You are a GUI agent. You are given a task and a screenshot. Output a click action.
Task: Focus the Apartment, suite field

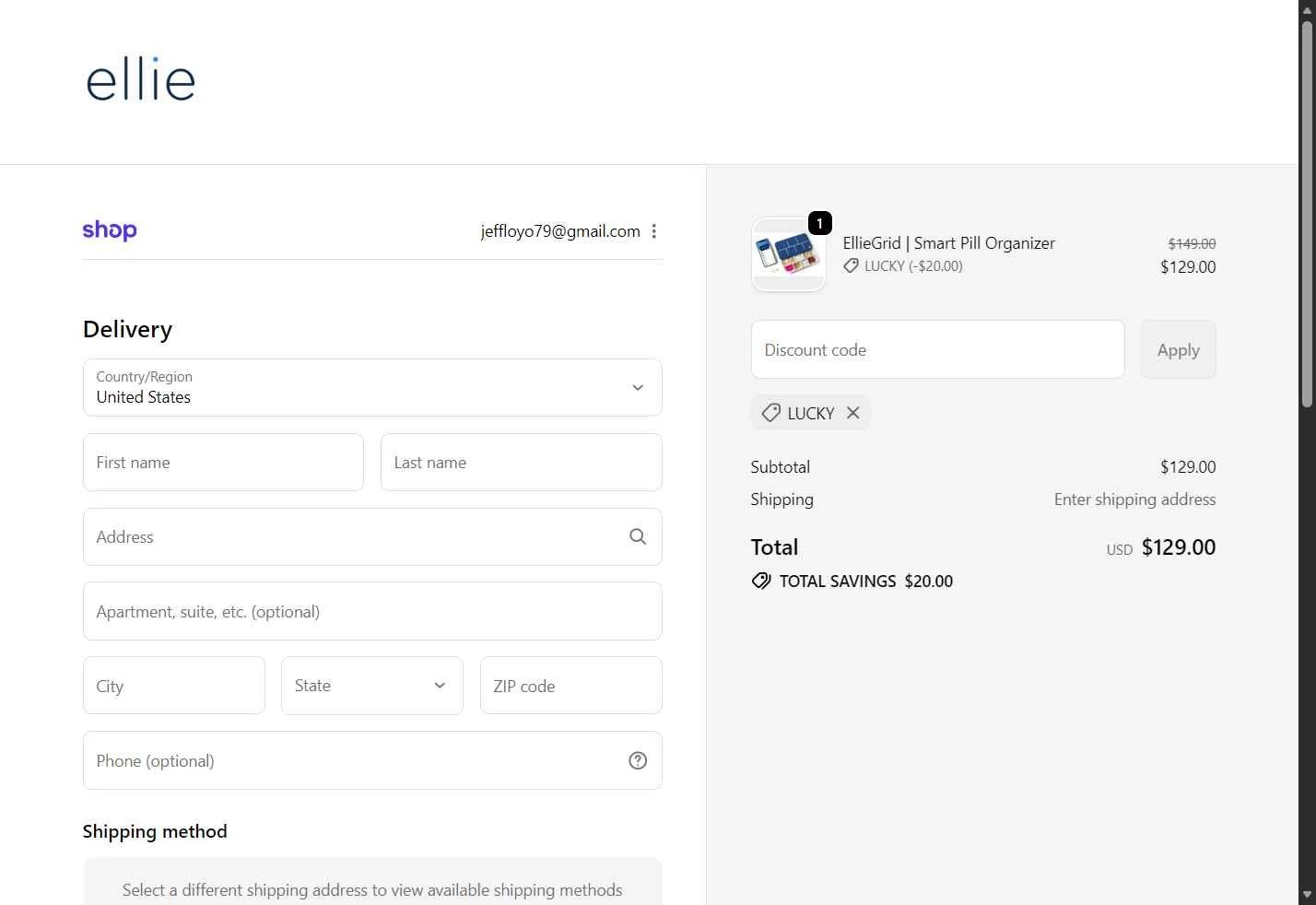pyautogui.click(x=372, y=611)
